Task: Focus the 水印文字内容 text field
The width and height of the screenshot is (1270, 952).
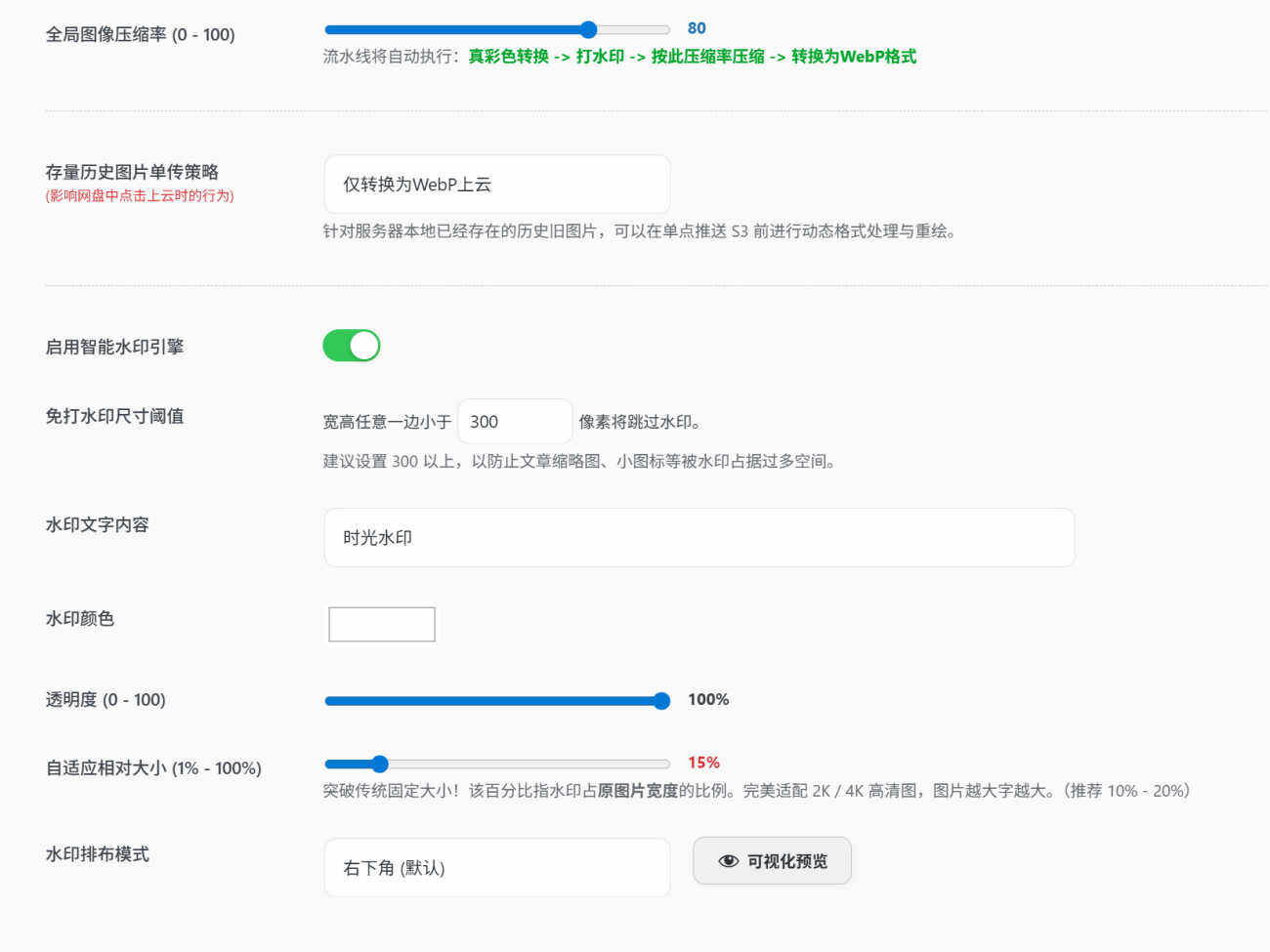Action: click(698, 538)
